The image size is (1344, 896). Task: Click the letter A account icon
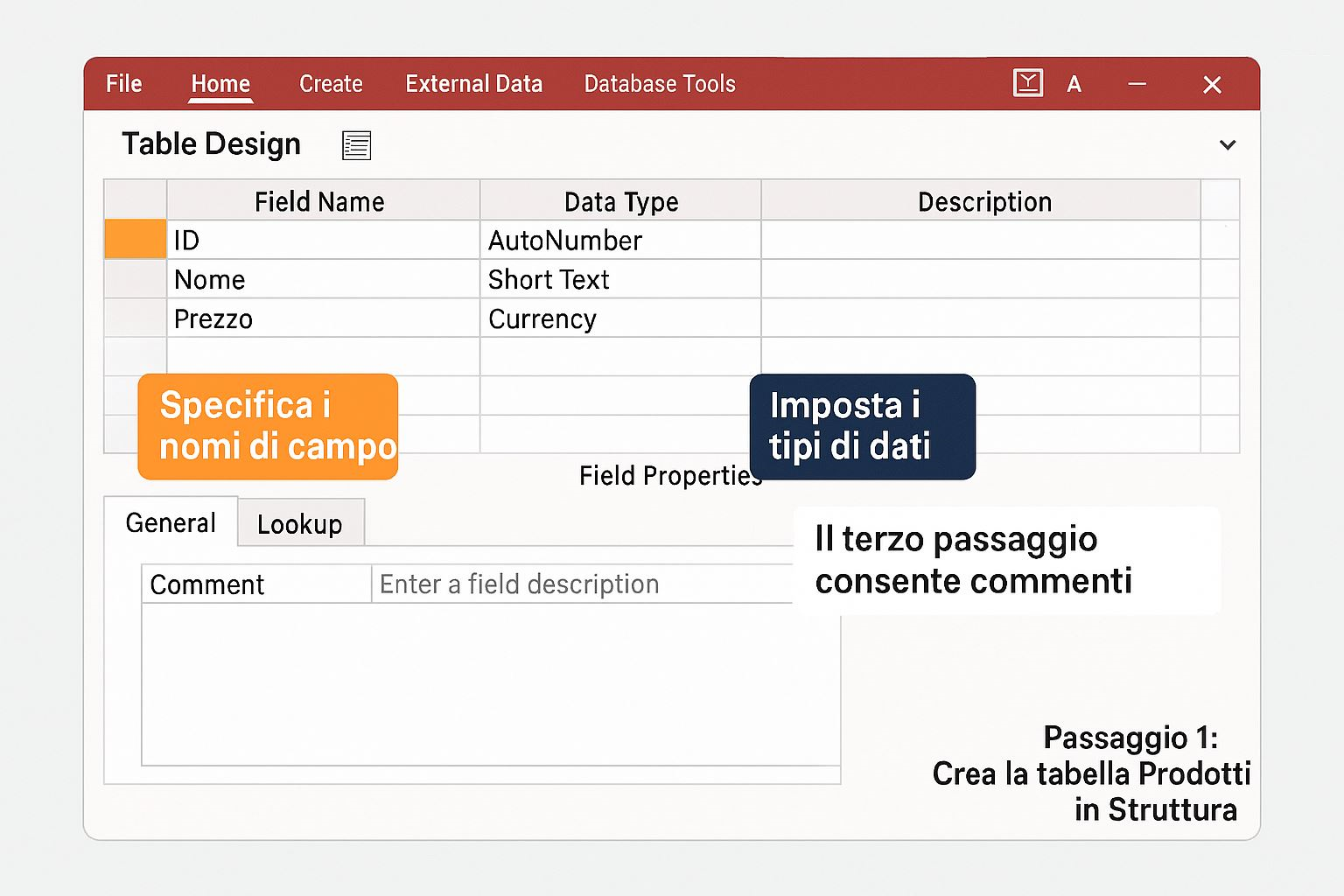point(1074,85)
